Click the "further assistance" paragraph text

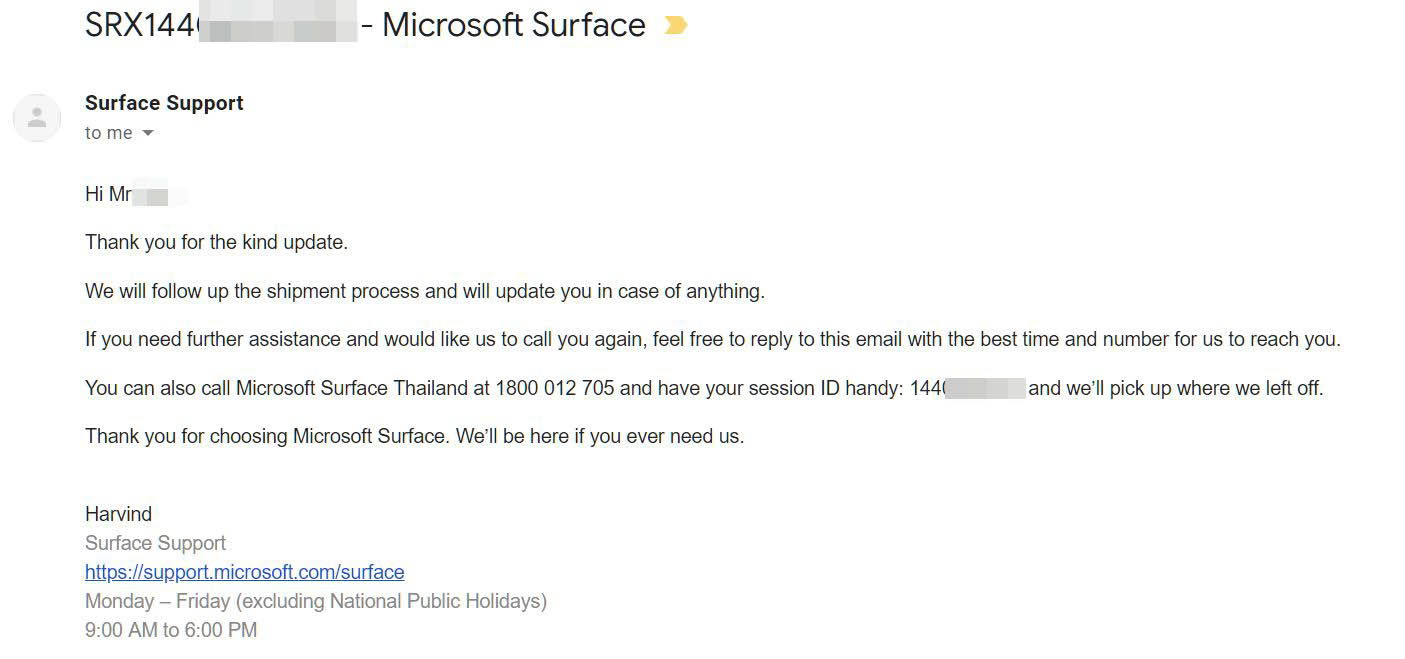(x=713, y=339)
